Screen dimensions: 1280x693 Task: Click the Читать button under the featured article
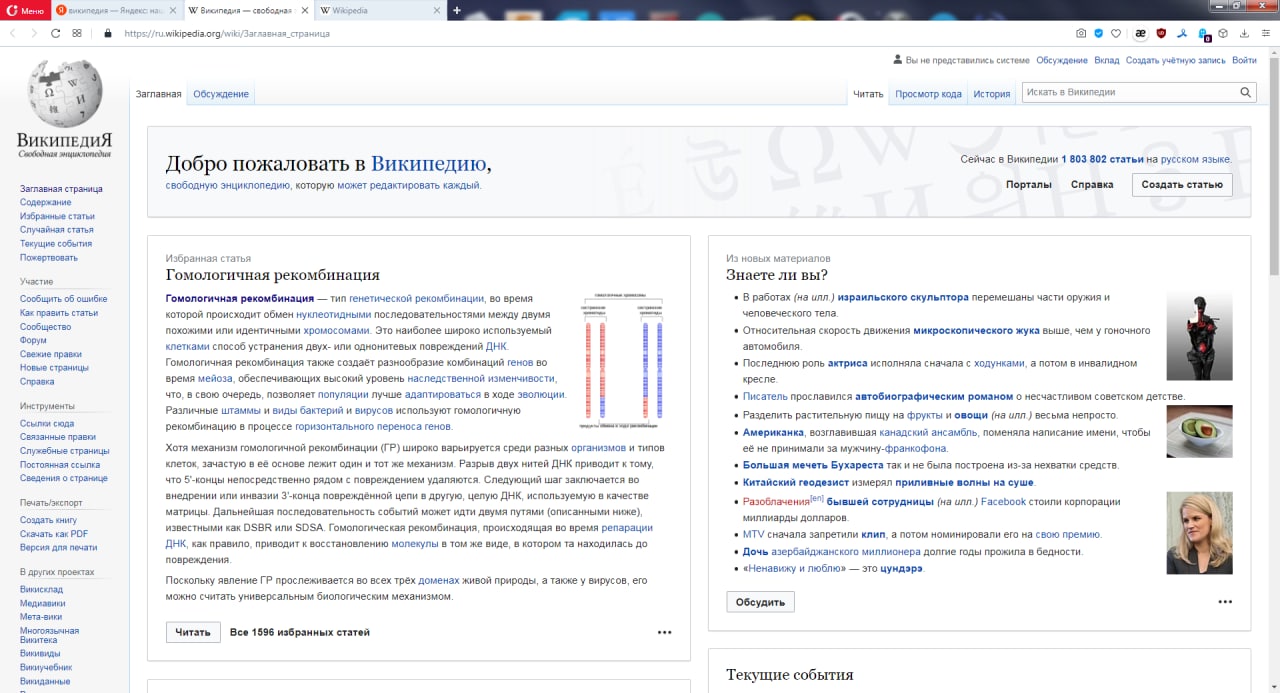tap(193, 632)
